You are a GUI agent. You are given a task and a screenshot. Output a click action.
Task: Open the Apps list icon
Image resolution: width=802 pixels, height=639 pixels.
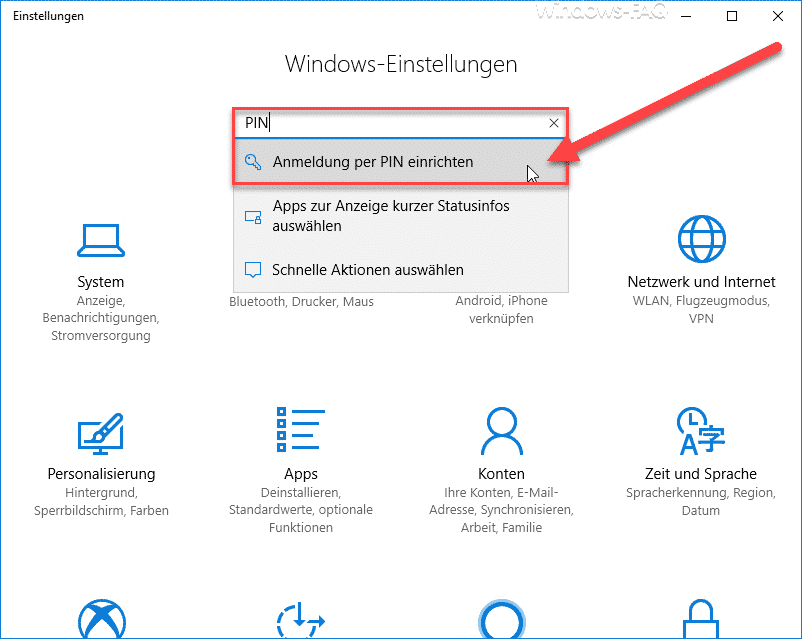[301, 430]
